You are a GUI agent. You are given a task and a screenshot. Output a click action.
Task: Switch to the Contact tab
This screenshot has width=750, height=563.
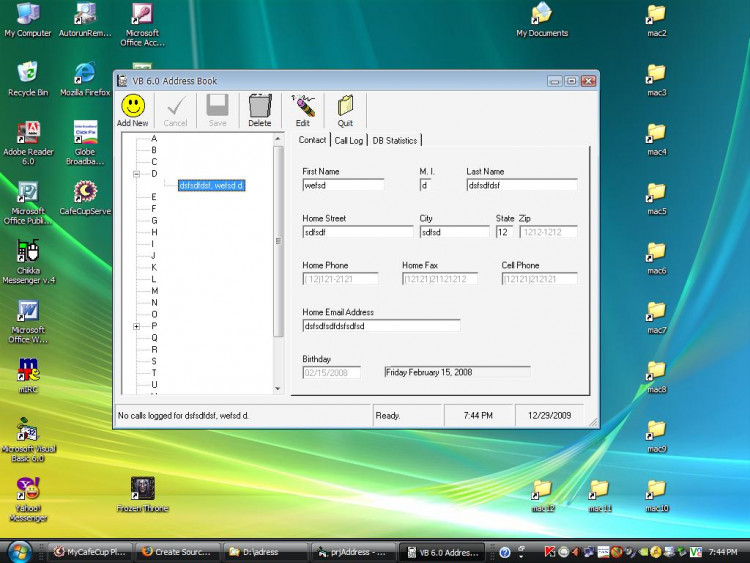312,140
